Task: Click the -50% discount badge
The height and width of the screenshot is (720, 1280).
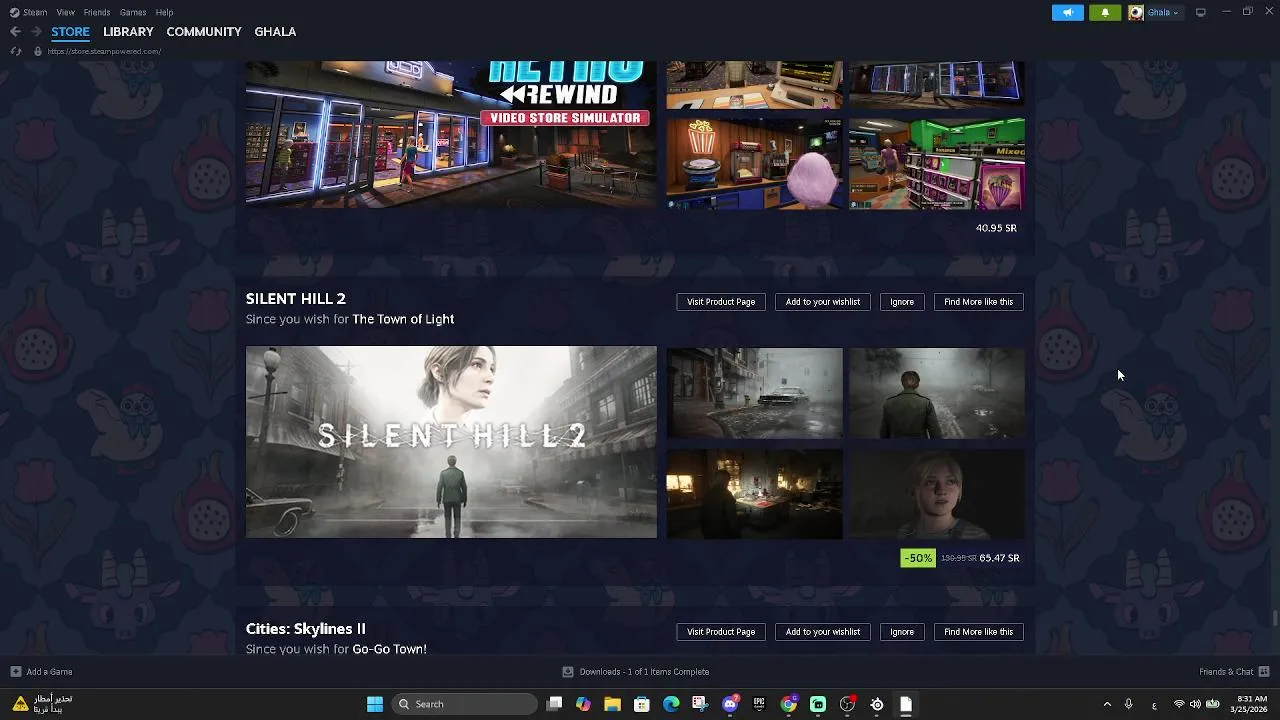Action: [x=918, y=558]
